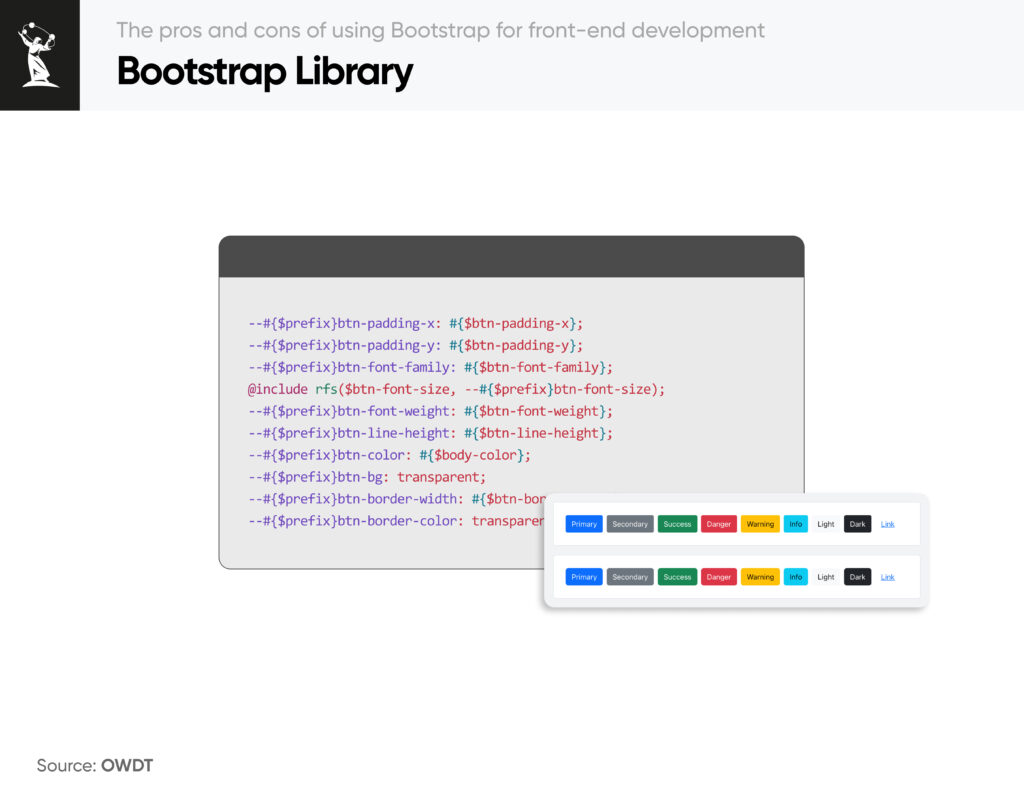The width and height of the screenshot is (1024, 805).
Task: Click the Info button in top row
Action: (x=796, y=523)
